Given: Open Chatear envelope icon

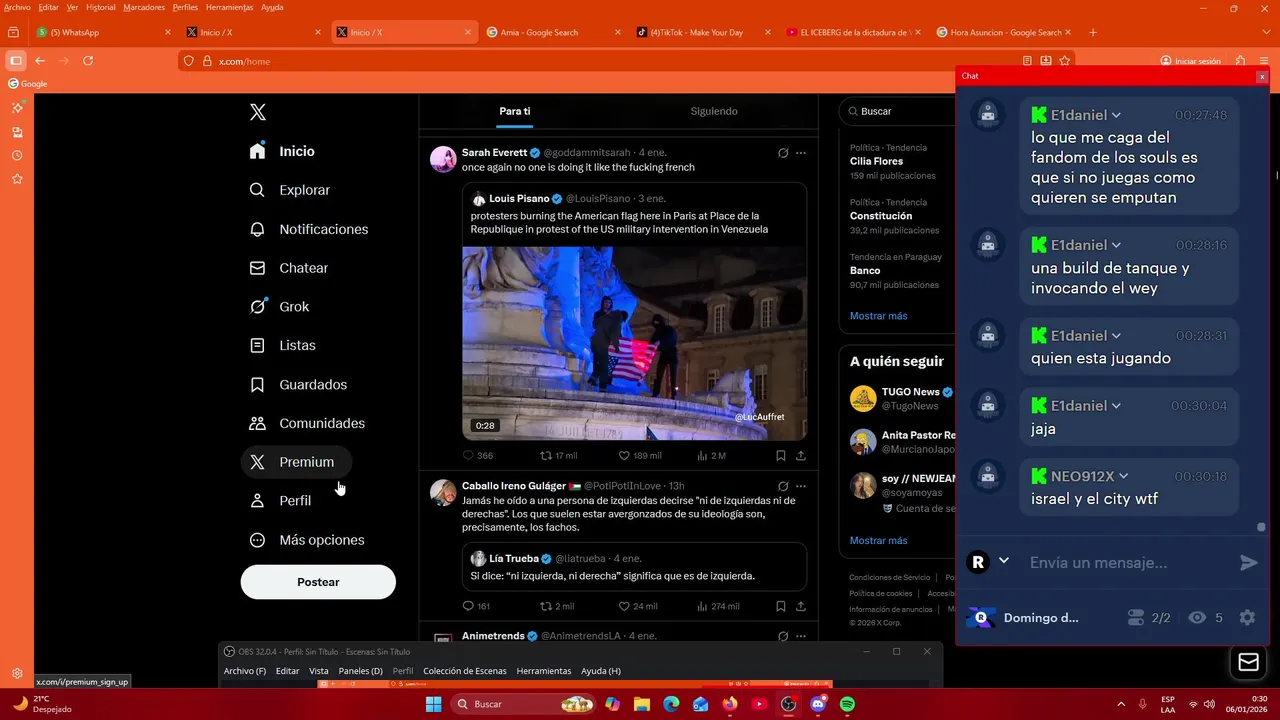Looking at the screenshot, I should (x=257, y=268).
